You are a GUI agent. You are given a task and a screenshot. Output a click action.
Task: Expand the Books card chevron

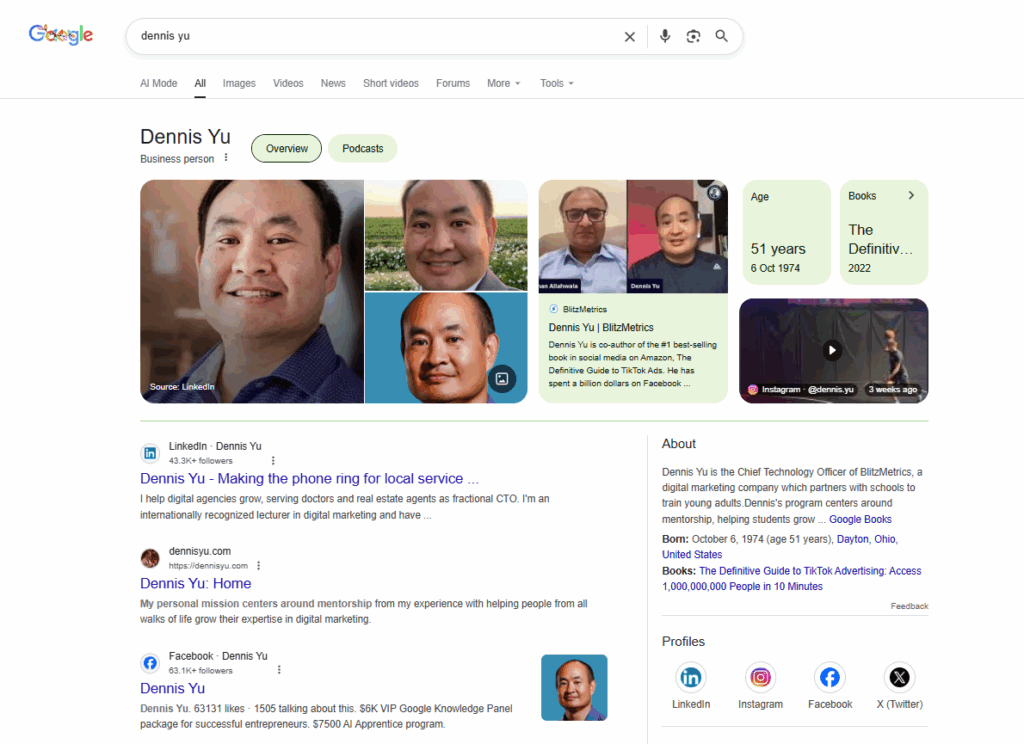[911, 196]
